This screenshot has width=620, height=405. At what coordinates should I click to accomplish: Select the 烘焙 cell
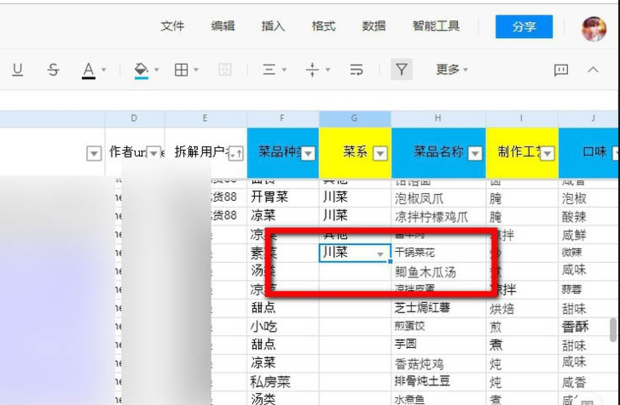click(522, 308)
